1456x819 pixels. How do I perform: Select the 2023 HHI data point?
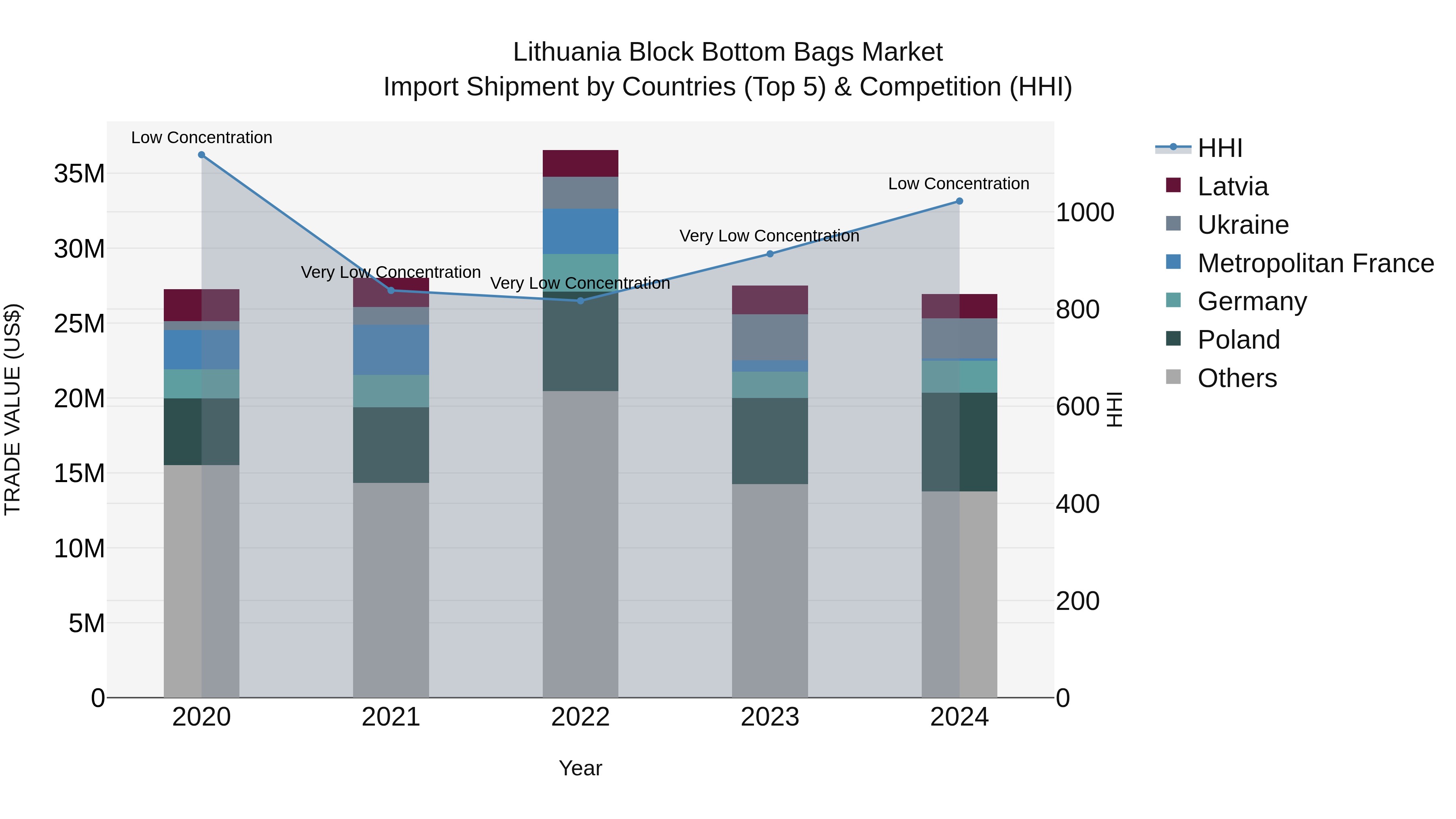pyautogui.click(x=770, y=254)
